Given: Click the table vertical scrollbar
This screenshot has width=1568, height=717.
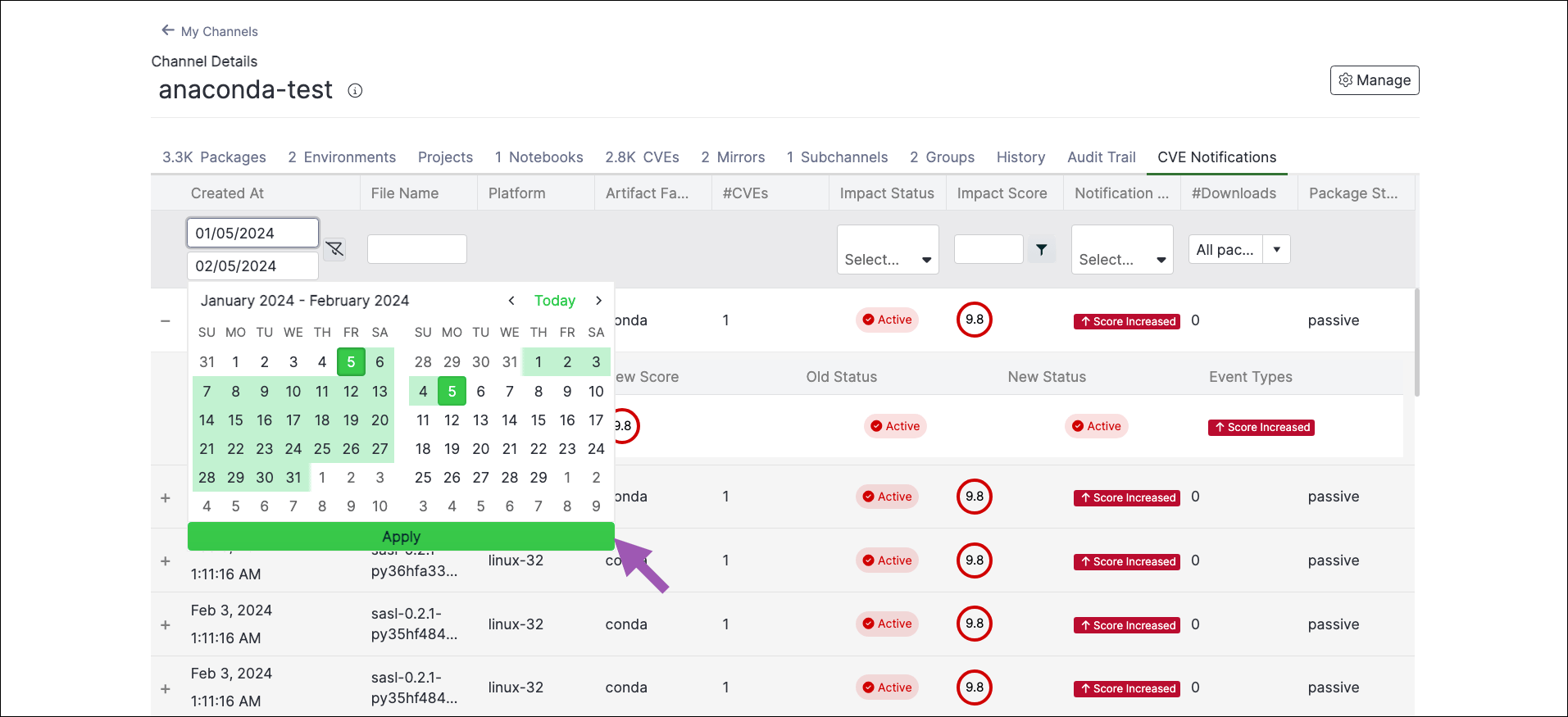Looking at the screenshot, I should pos(1417,342).
